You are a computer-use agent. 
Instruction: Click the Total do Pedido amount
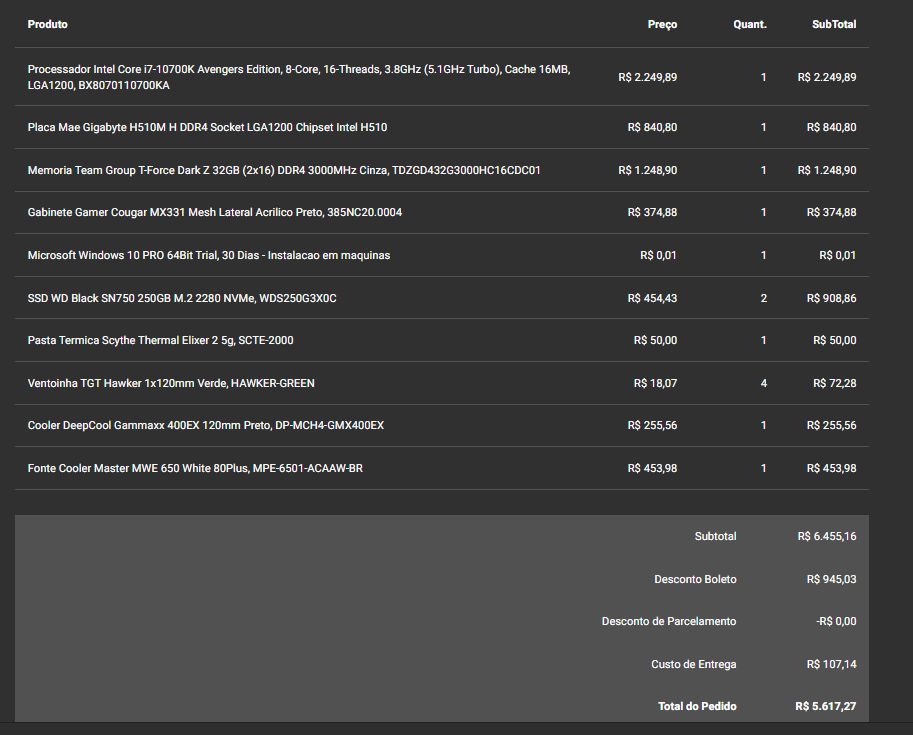click(826, 706)
